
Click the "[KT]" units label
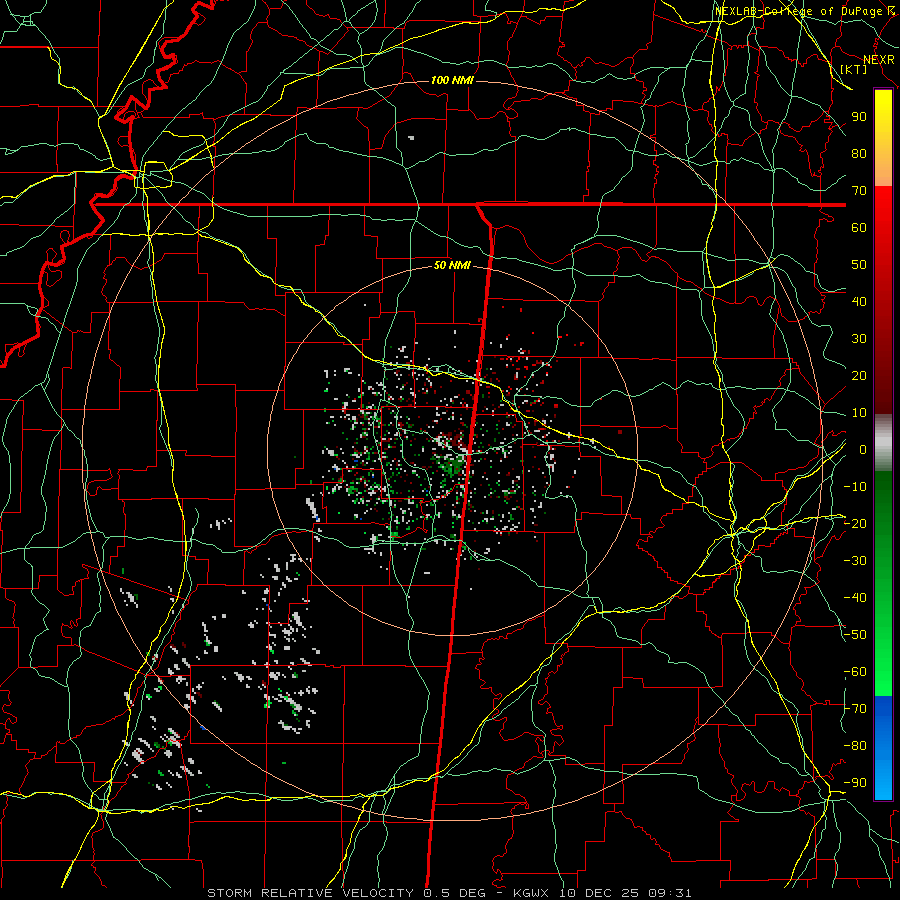854,69
